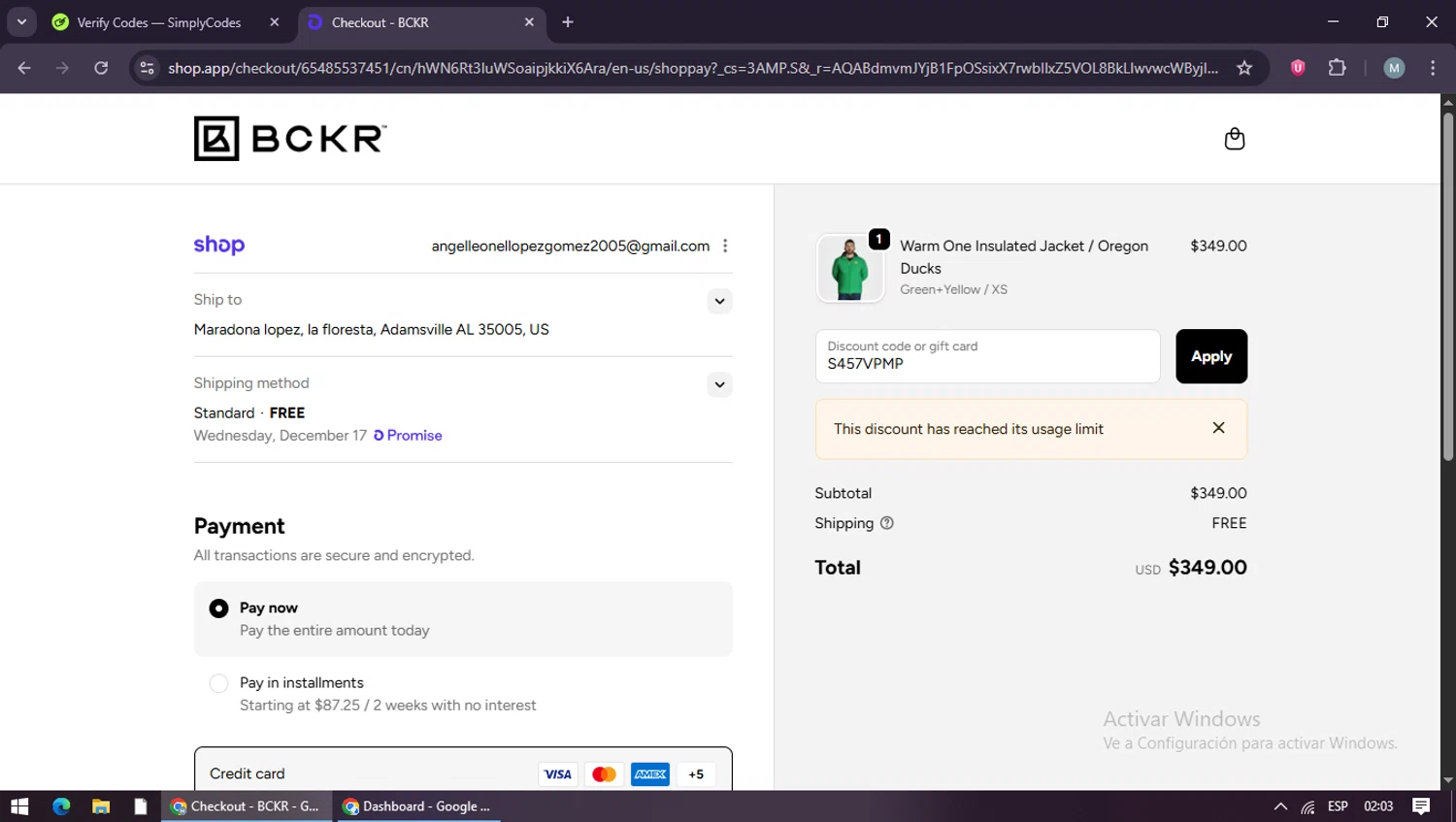Screen dimensions: 1456x822
Task: Go back to the previous page
Action: 24,68
